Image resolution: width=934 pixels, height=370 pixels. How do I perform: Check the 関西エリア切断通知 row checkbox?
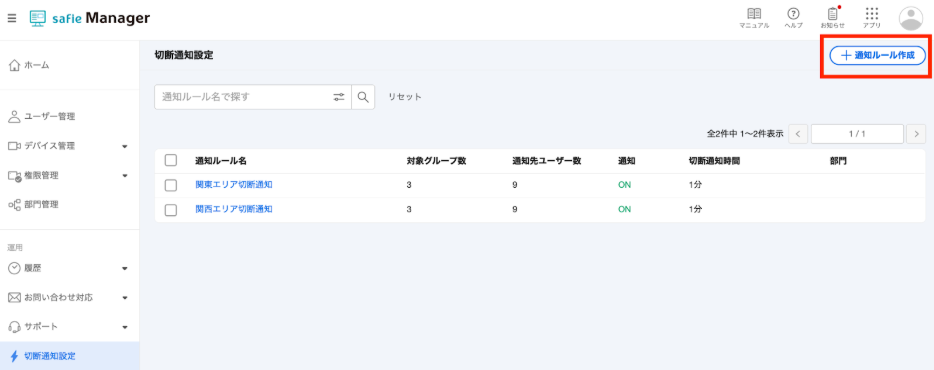tap(171, 210)
